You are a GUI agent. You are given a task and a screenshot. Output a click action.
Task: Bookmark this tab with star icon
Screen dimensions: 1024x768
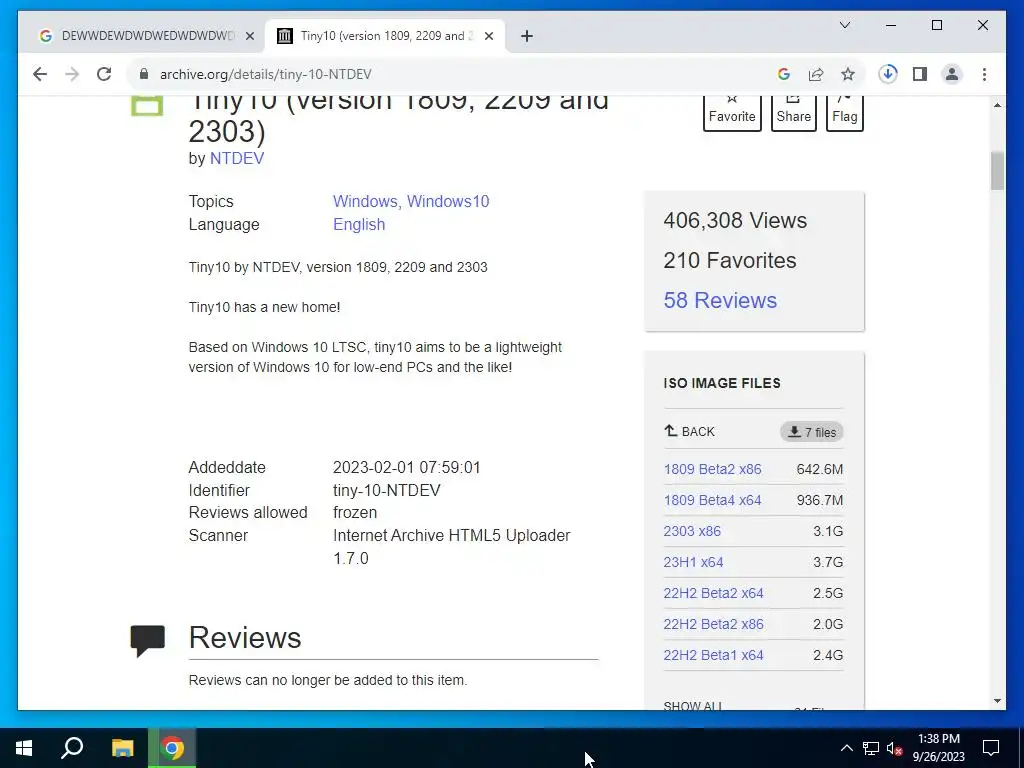(848, 74)
